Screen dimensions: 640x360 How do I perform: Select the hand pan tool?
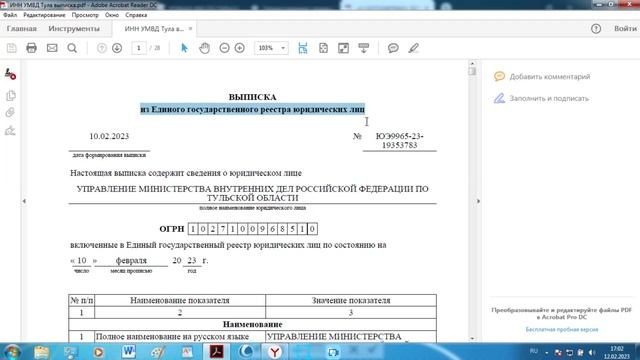point(204,48)
